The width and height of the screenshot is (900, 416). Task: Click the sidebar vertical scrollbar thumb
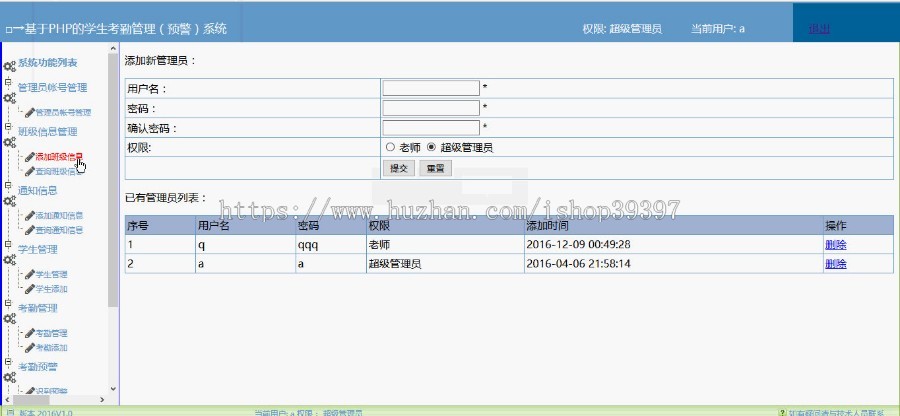coord(113,180)
